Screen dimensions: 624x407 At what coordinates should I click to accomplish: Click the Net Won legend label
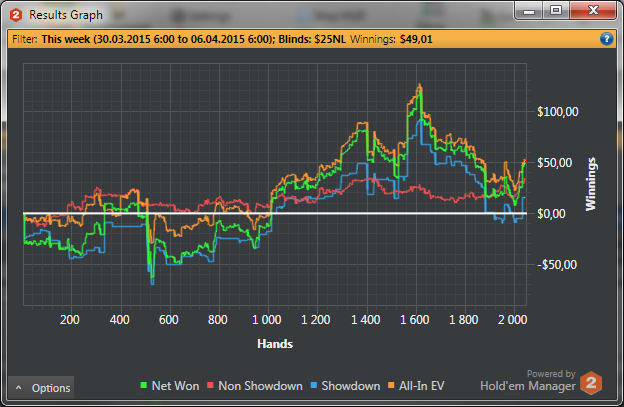click(x=175, y=386)
